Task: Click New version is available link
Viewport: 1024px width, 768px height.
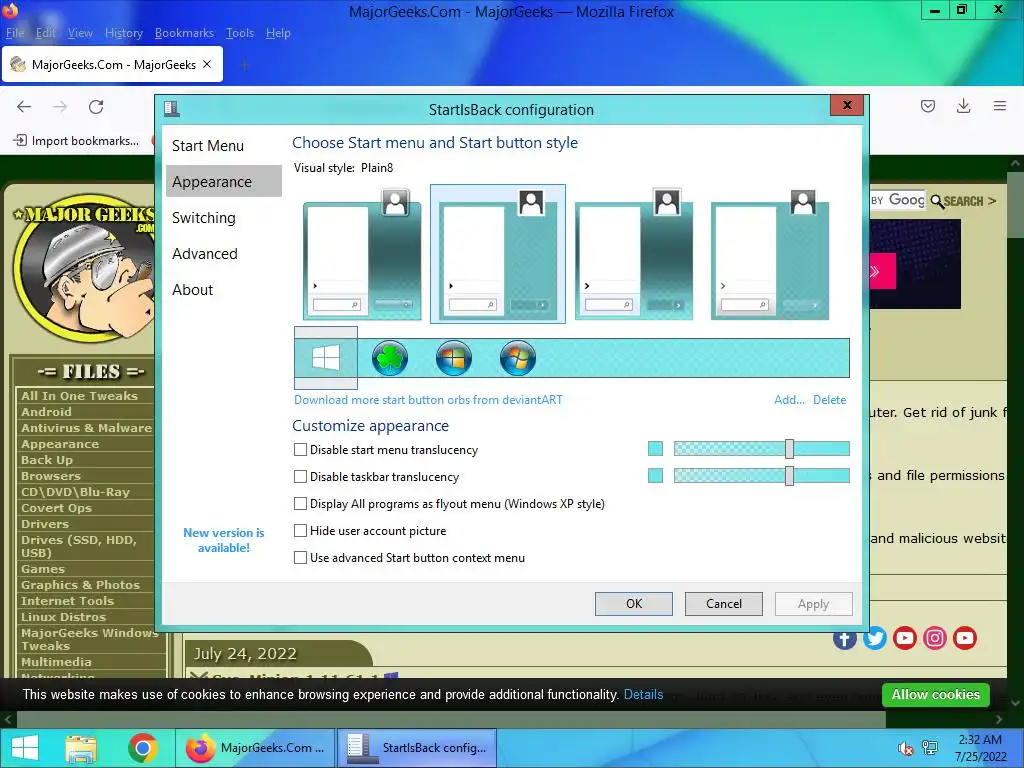Action: (223, 540)
